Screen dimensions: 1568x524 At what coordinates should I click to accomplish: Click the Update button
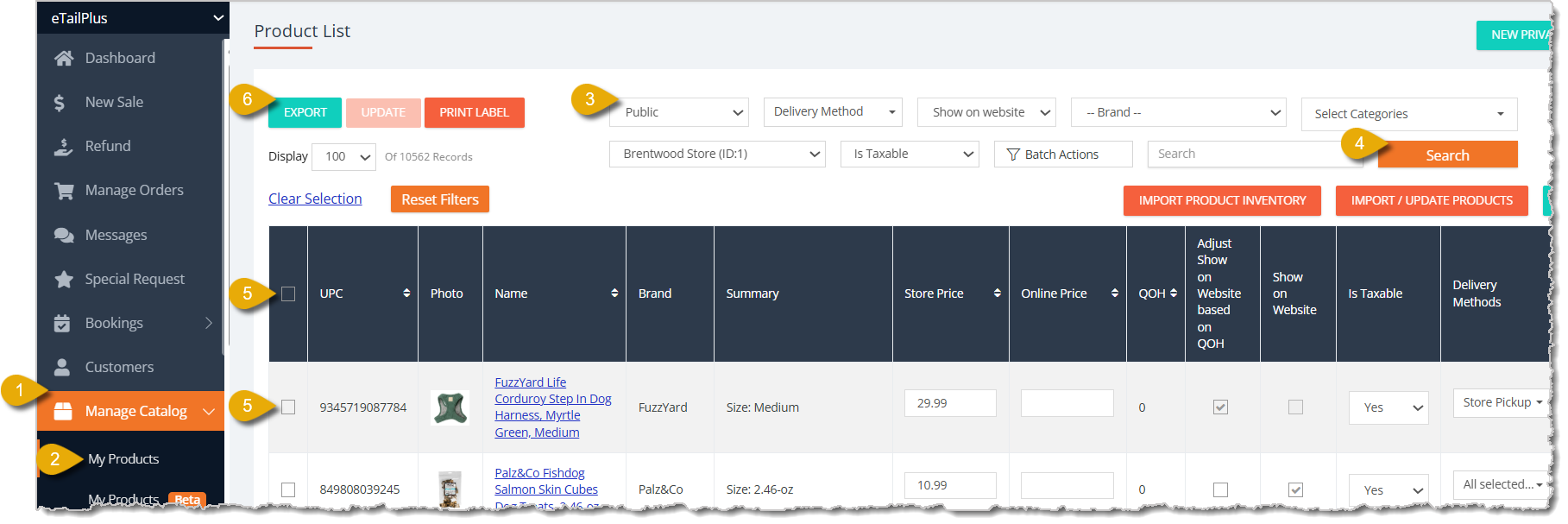tap(383, 112)
